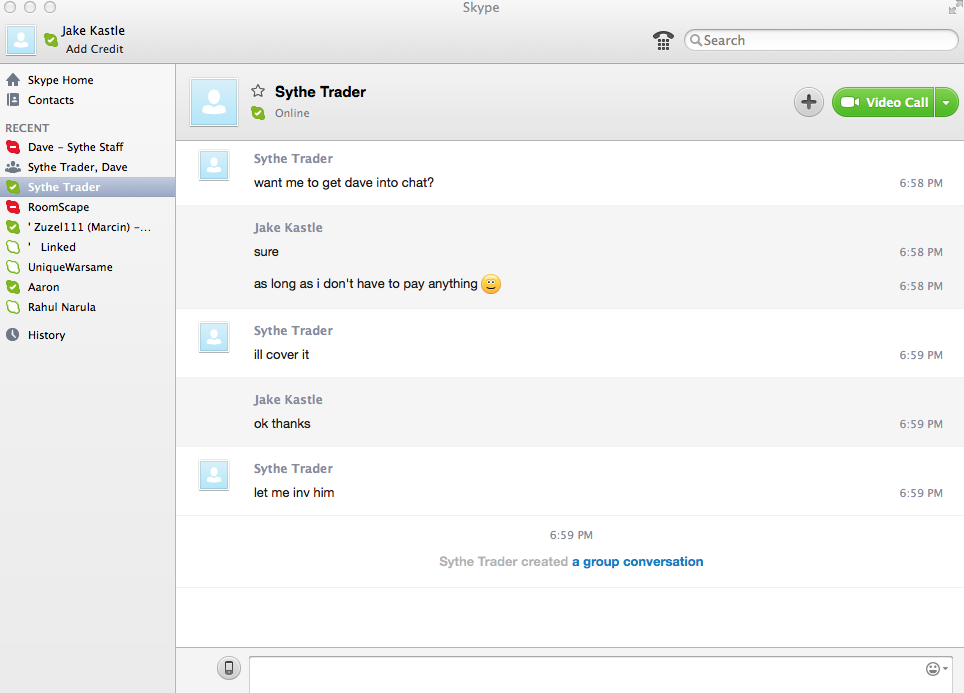Click the smiley emoticon in Jake's message
964x693 pixels.
pos(491,283)
